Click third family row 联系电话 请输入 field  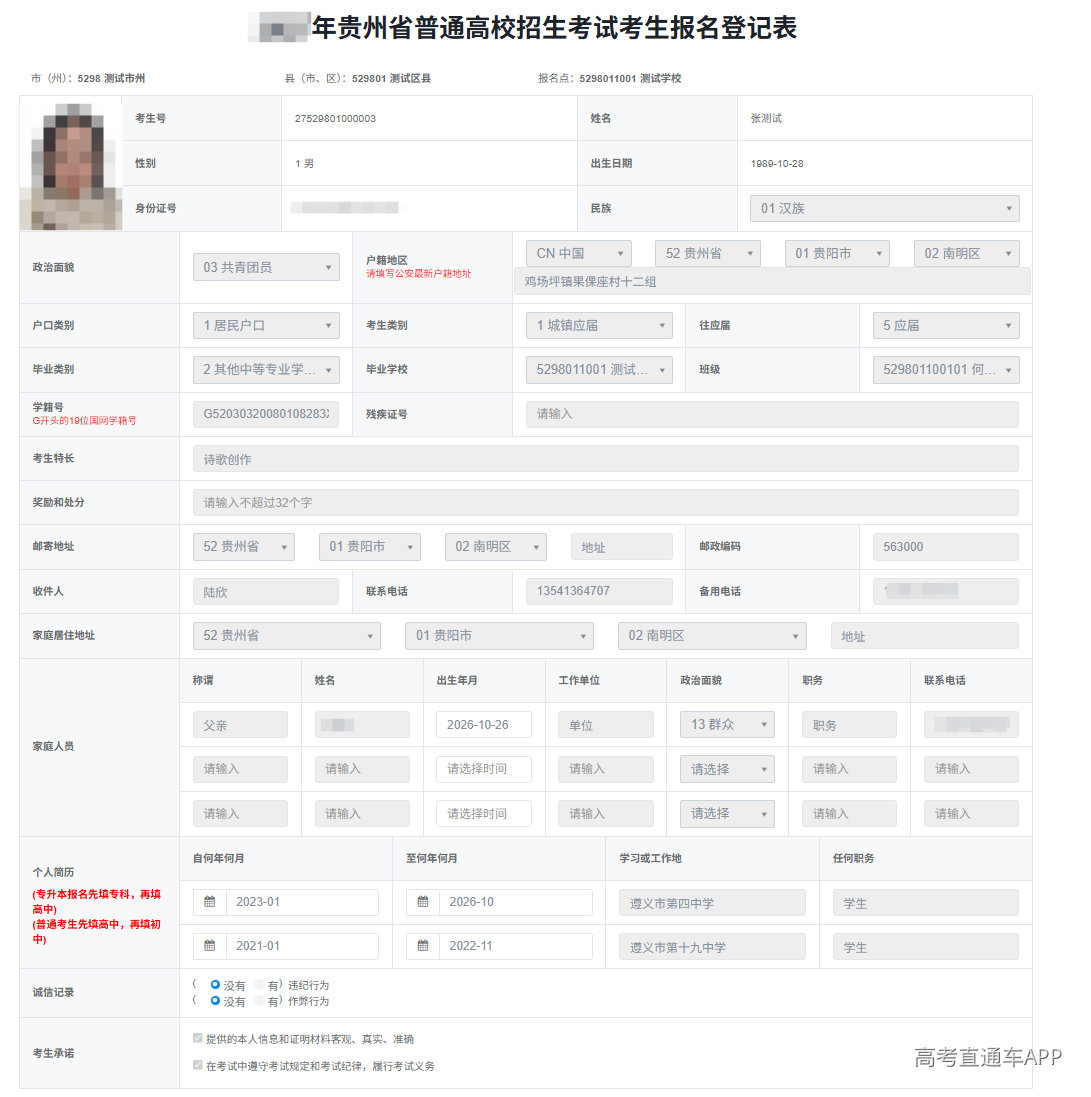tap(971, 814)
